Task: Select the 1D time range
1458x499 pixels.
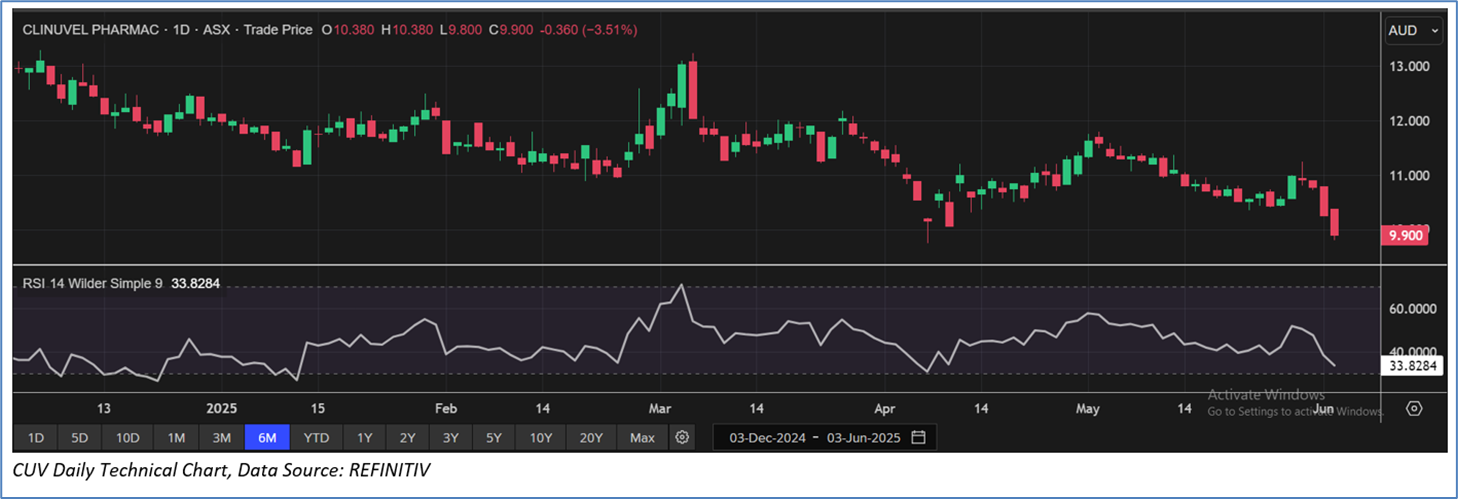Action: pyautogui.click(x=35, y=438)
